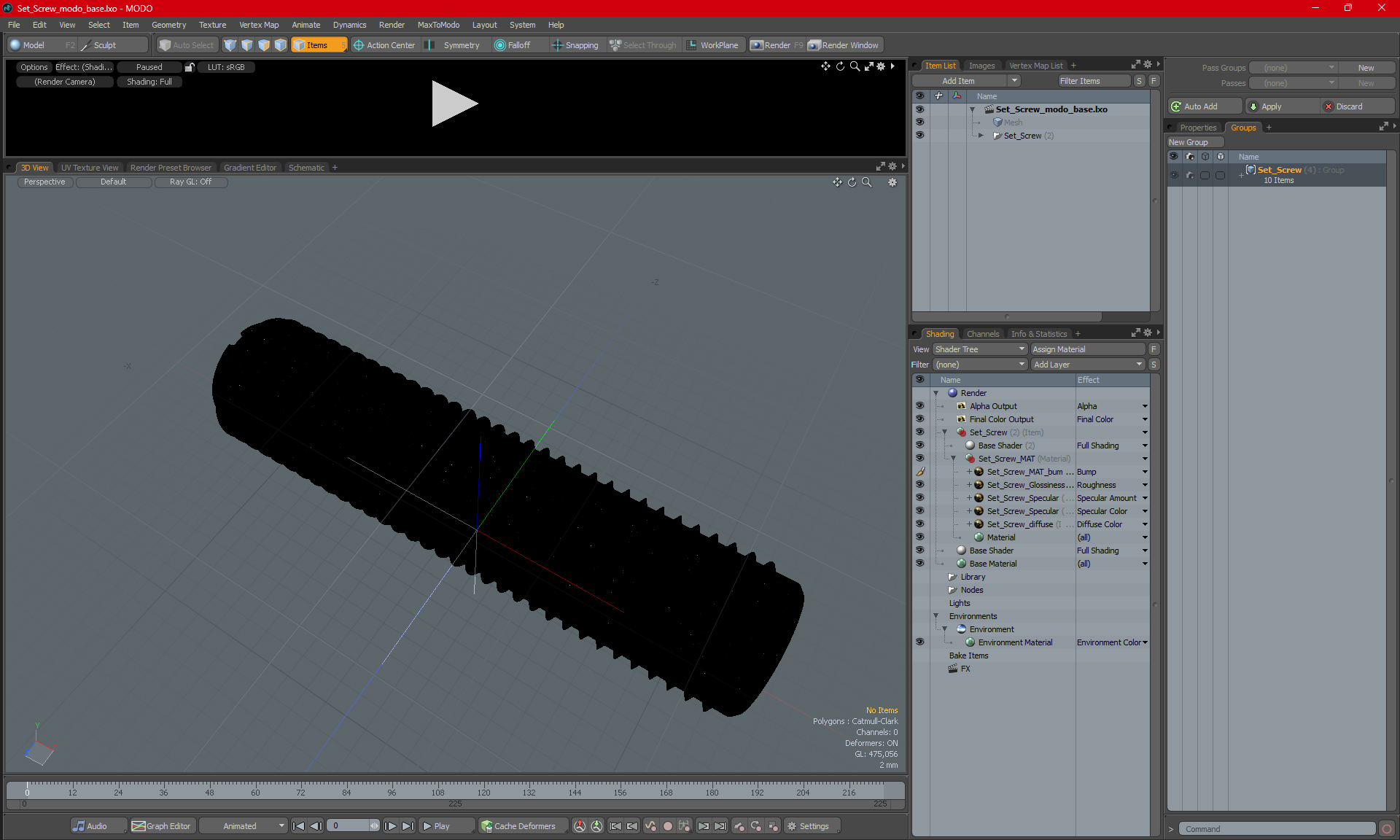
Task: Switch to UV Texture View tab
Action: click(90, 168)
